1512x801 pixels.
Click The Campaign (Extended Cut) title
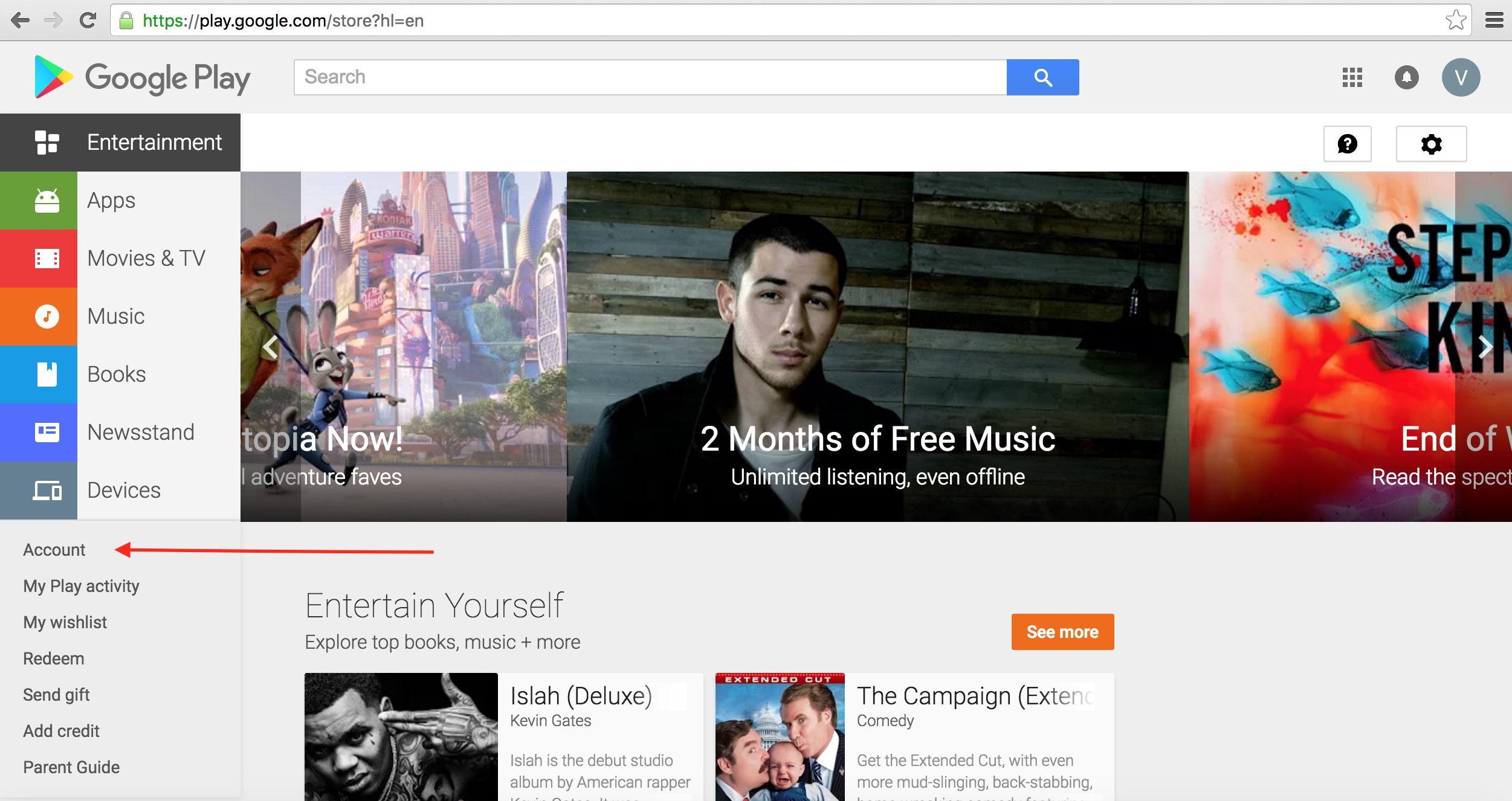click(975, 696)
